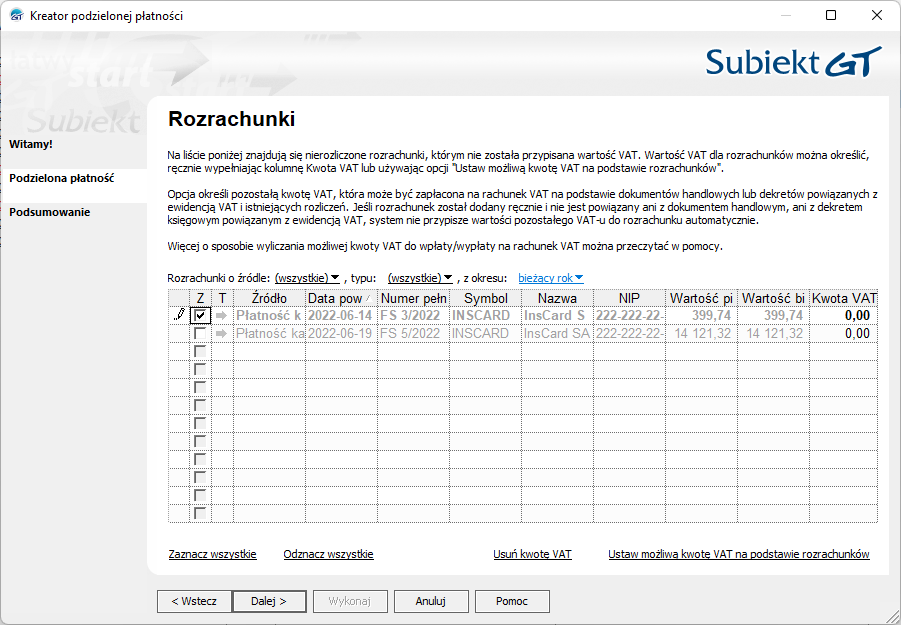
Task: Click the T column header
Action: pyautogui.click(x=222, y=298)
